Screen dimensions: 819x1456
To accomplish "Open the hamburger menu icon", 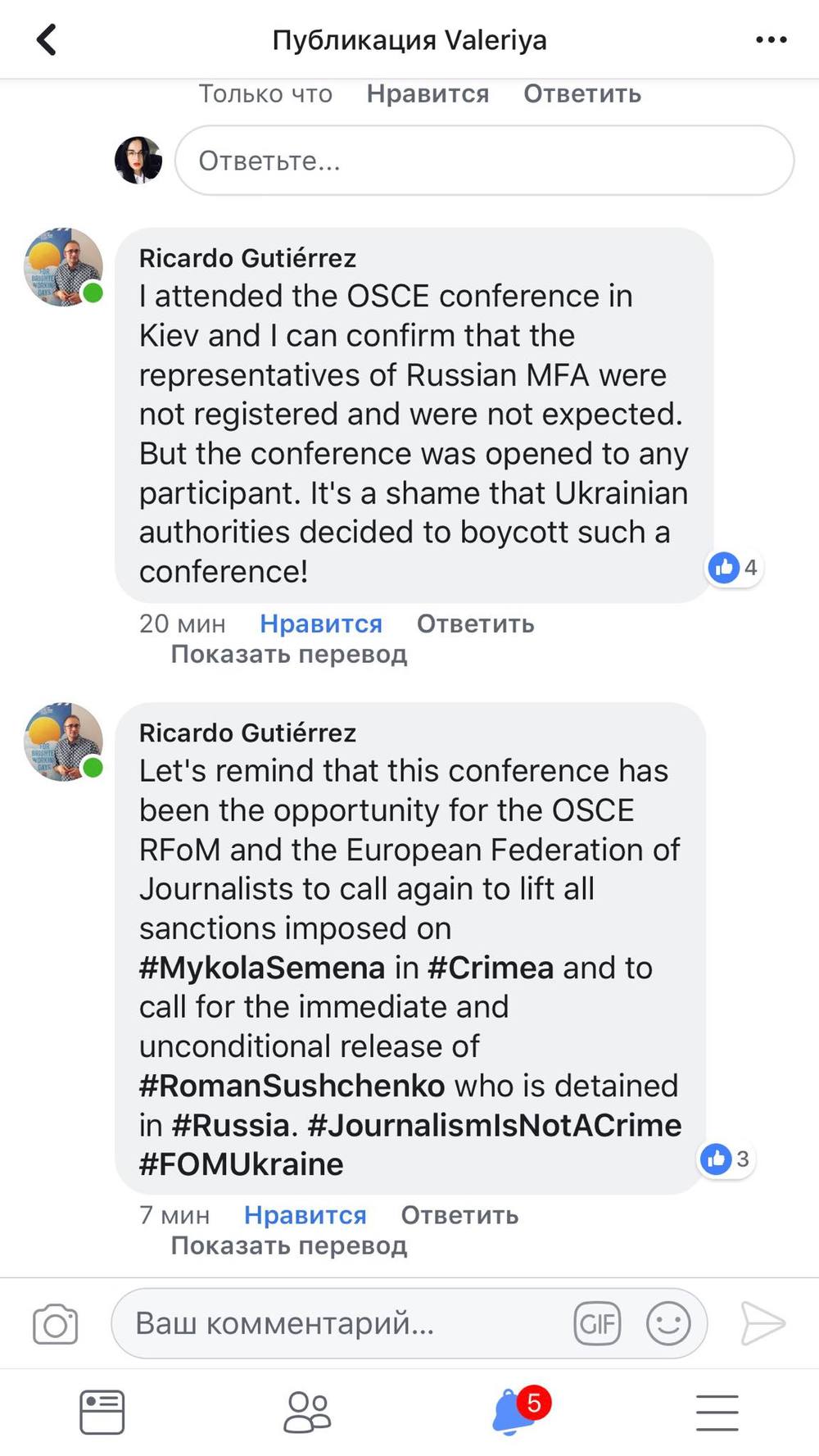I will point(717,1412).
